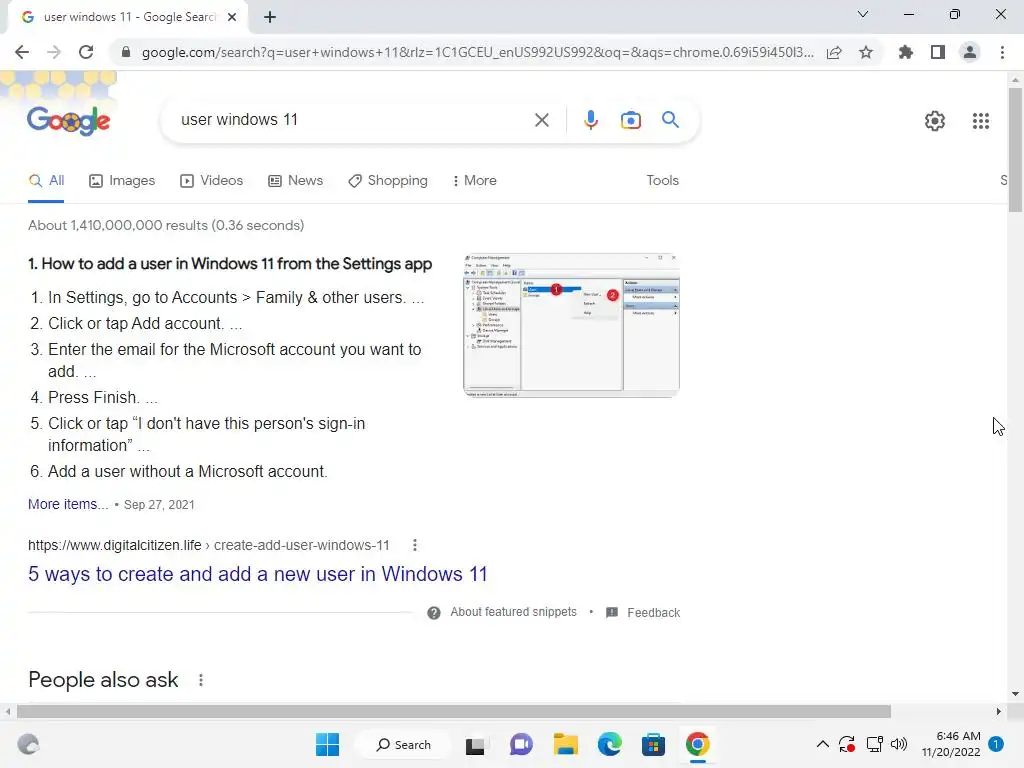Start voice search with microphone icon
This screenshot has height=768, width=1024.
pyautogui.click(x=590, y=120)
